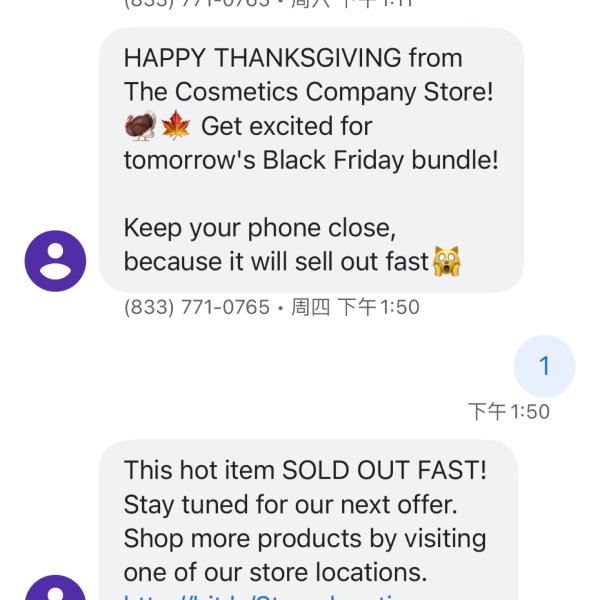
Task: Click the cut-off timestamp at the top
Action: coord(268,4)
